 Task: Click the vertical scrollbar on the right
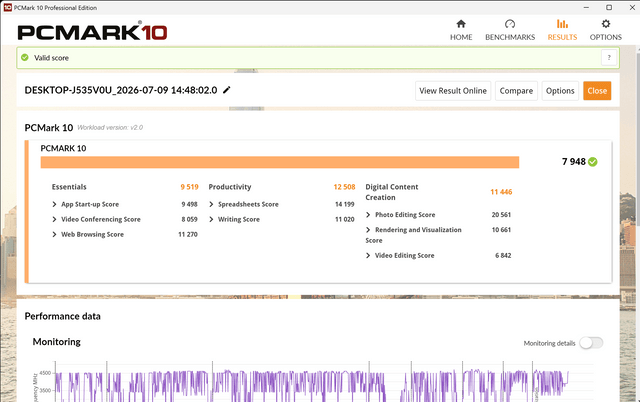point(638,139)
